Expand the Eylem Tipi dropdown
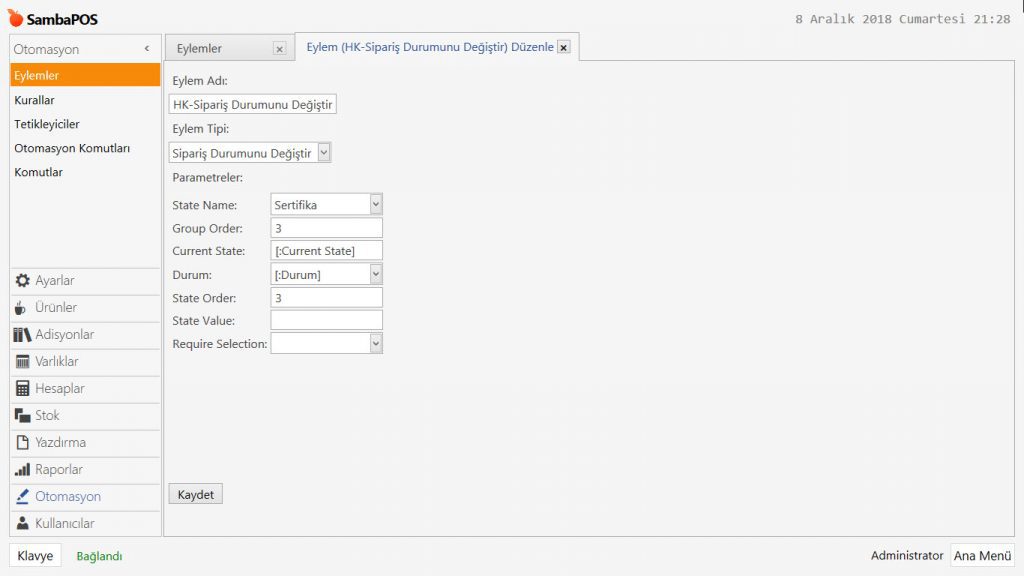This screenshot has height=576, width=1024. (323, 153)
